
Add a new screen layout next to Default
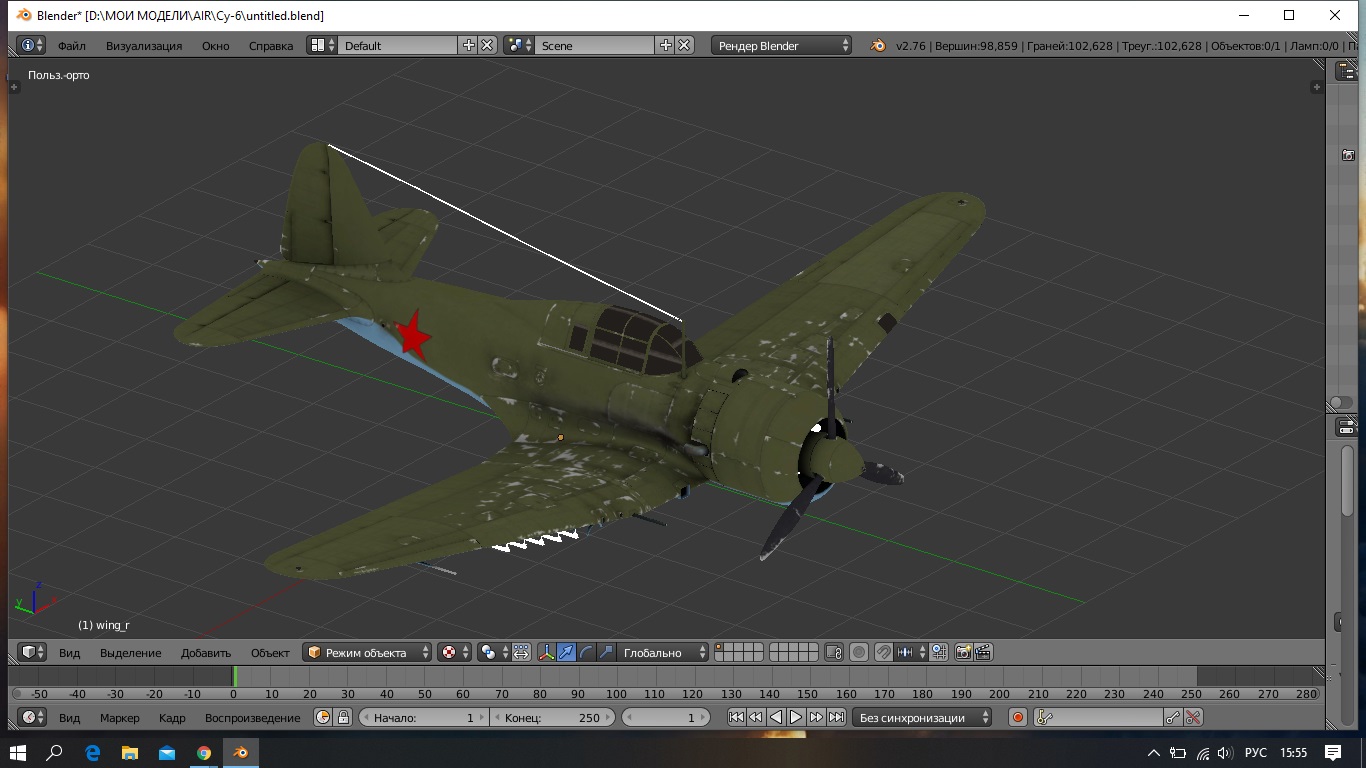(468, 45)
